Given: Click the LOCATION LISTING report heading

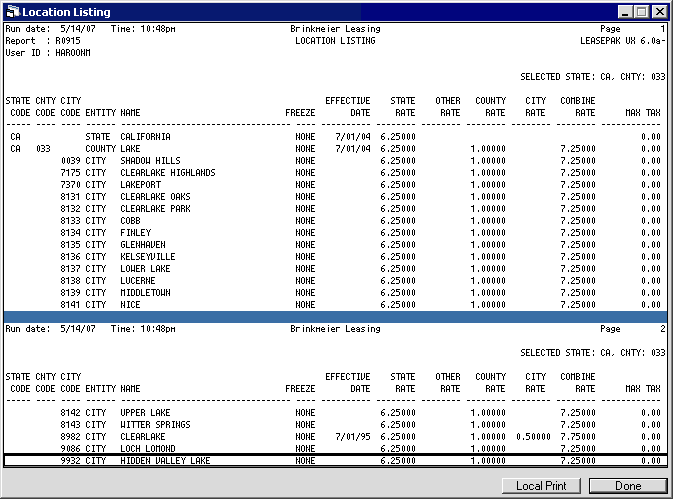Looking at the screenshot, I should 335,41.
